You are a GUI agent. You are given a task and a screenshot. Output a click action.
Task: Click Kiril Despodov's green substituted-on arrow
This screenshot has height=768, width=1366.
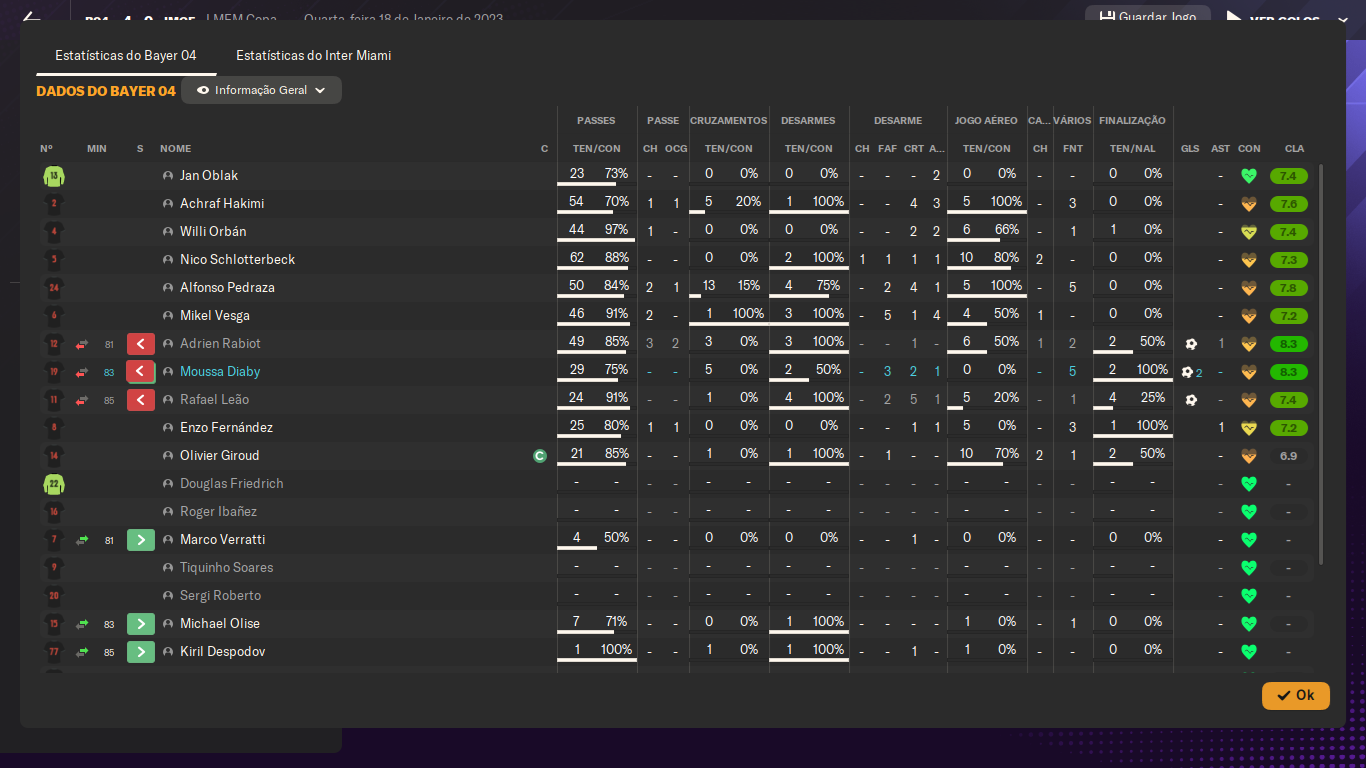[x=141, y=652]
